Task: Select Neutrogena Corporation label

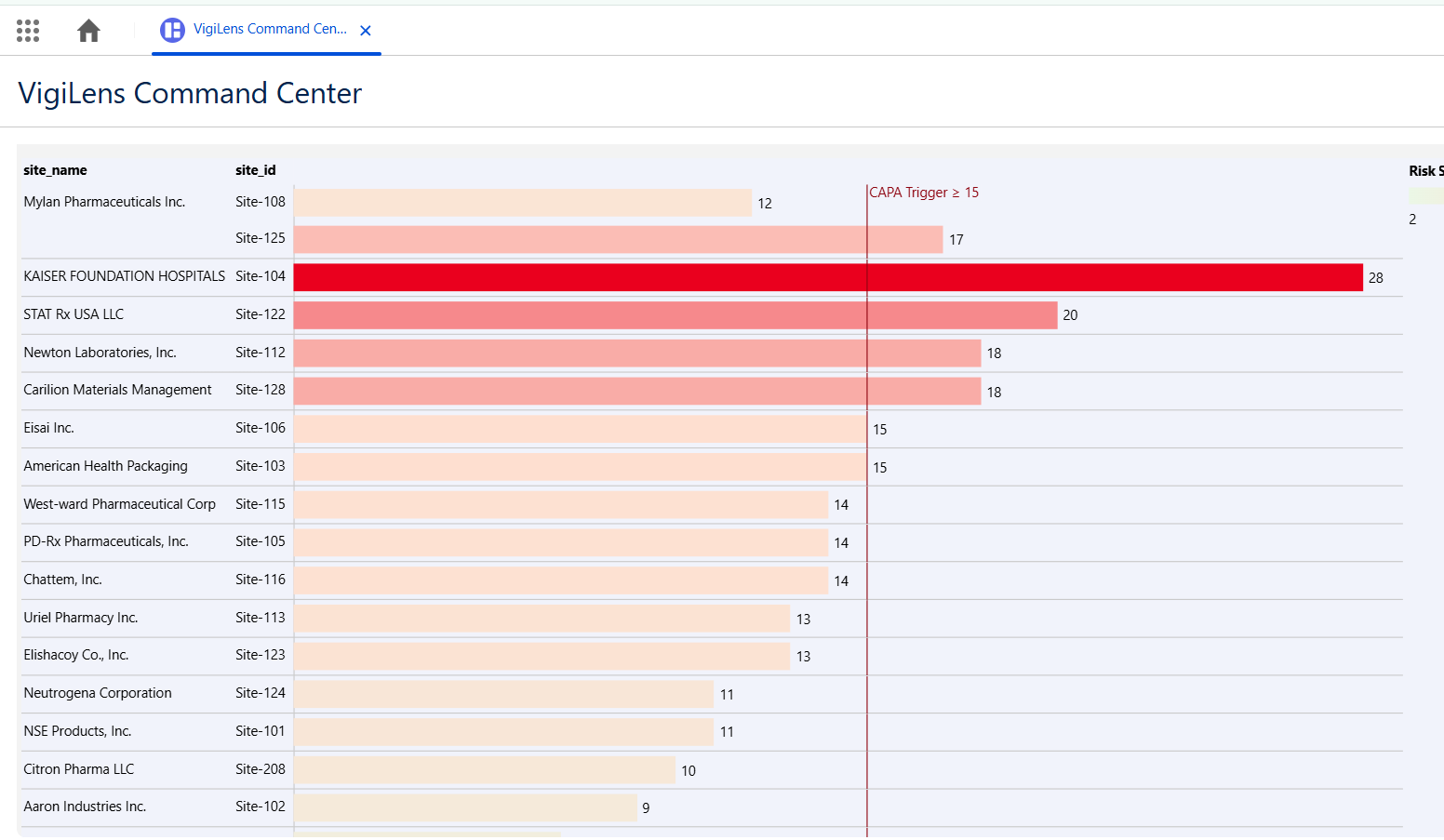Action: [x=98, y=693]
